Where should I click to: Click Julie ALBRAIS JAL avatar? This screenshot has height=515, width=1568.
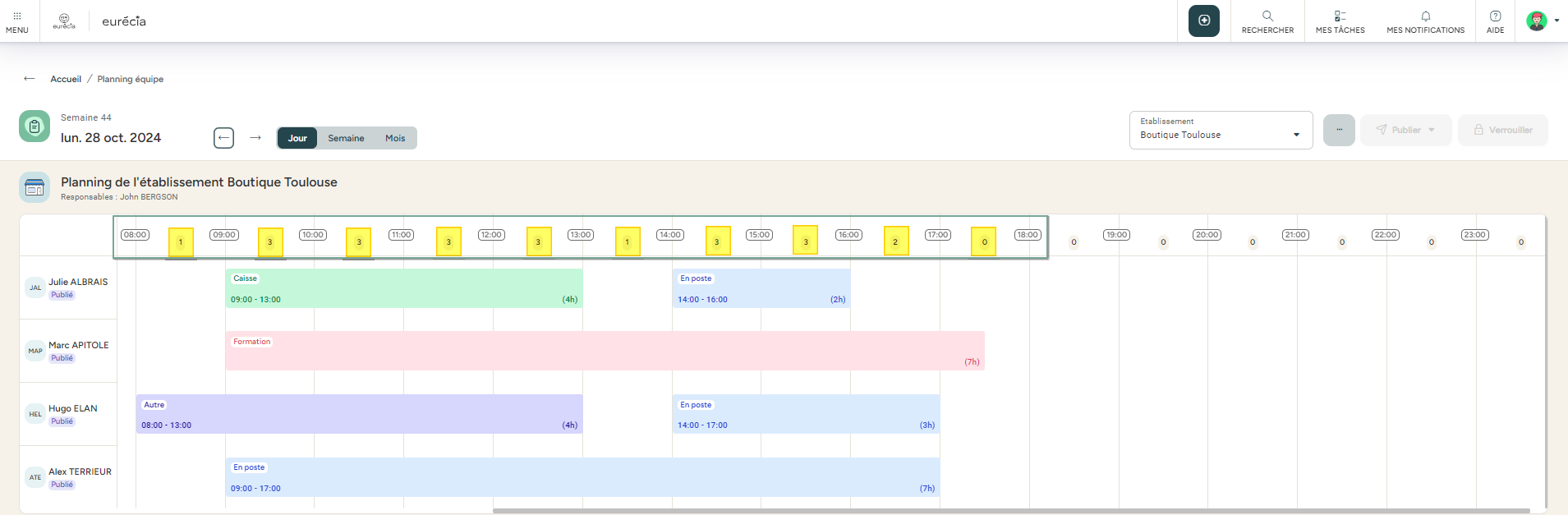point(35,287)
